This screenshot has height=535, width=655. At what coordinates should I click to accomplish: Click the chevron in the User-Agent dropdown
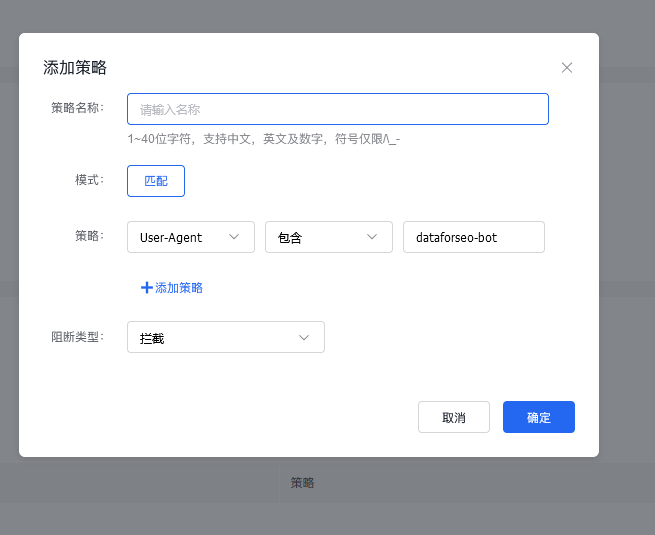234,237
